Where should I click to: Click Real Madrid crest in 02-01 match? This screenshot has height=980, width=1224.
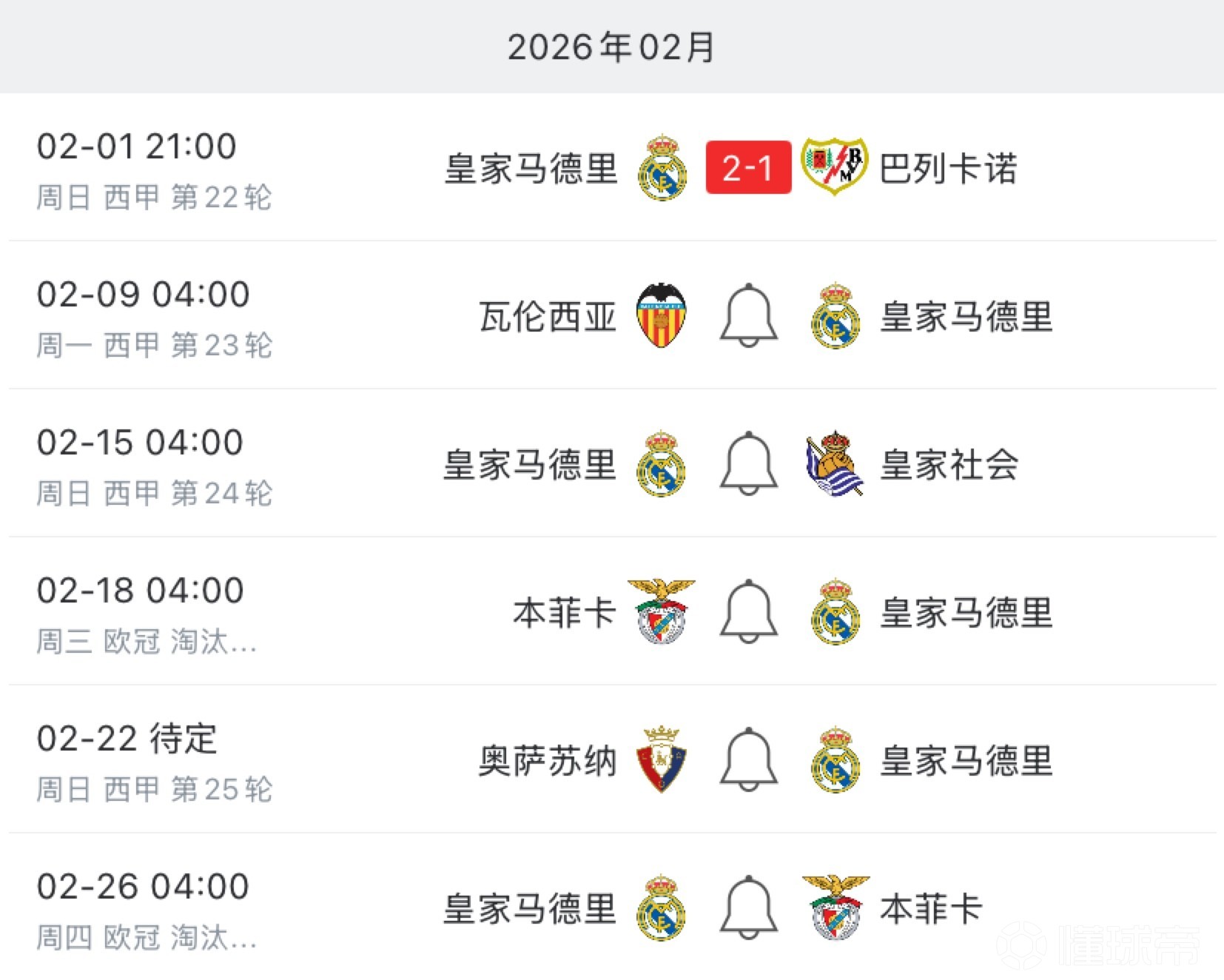coord(662,167)
